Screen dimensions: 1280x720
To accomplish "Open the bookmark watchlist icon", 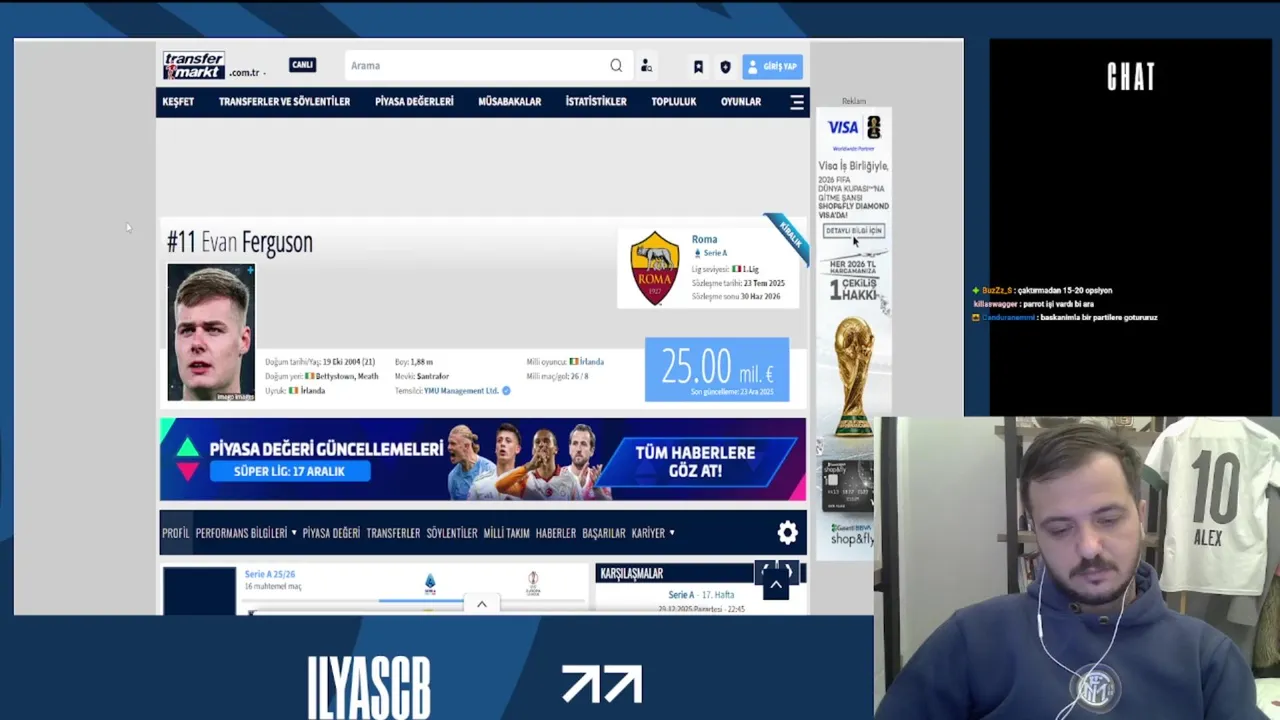I will pyautogui.click(x=698, y=67).
